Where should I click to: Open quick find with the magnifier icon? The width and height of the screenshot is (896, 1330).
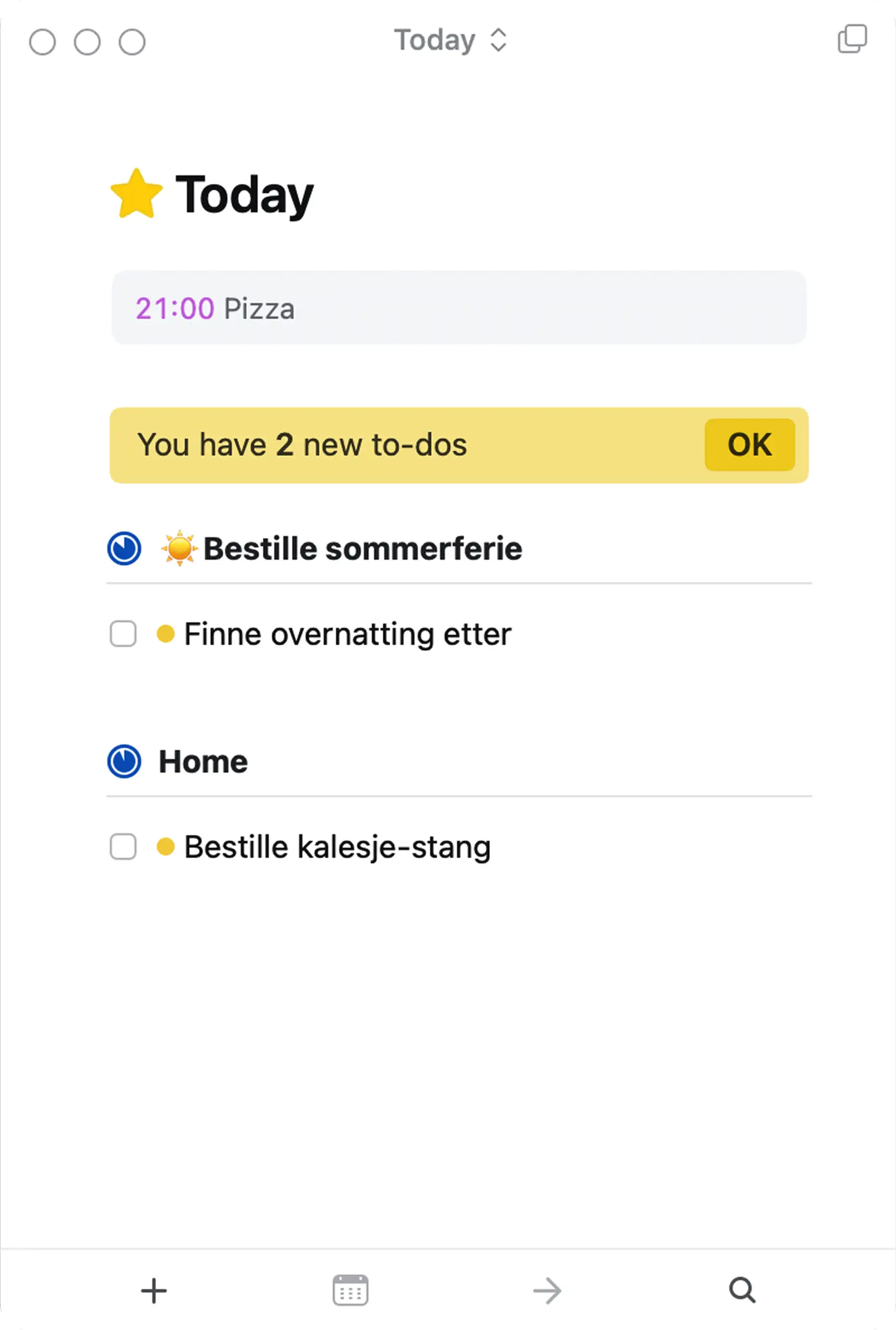(742, 1289)
